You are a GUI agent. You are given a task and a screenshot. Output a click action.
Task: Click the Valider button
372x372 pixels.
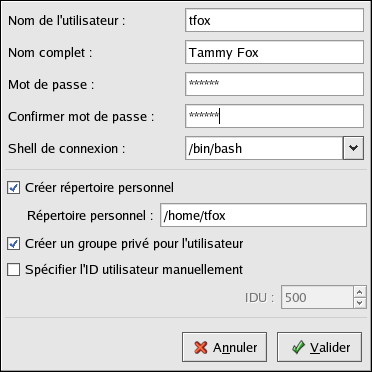(319, 347)
